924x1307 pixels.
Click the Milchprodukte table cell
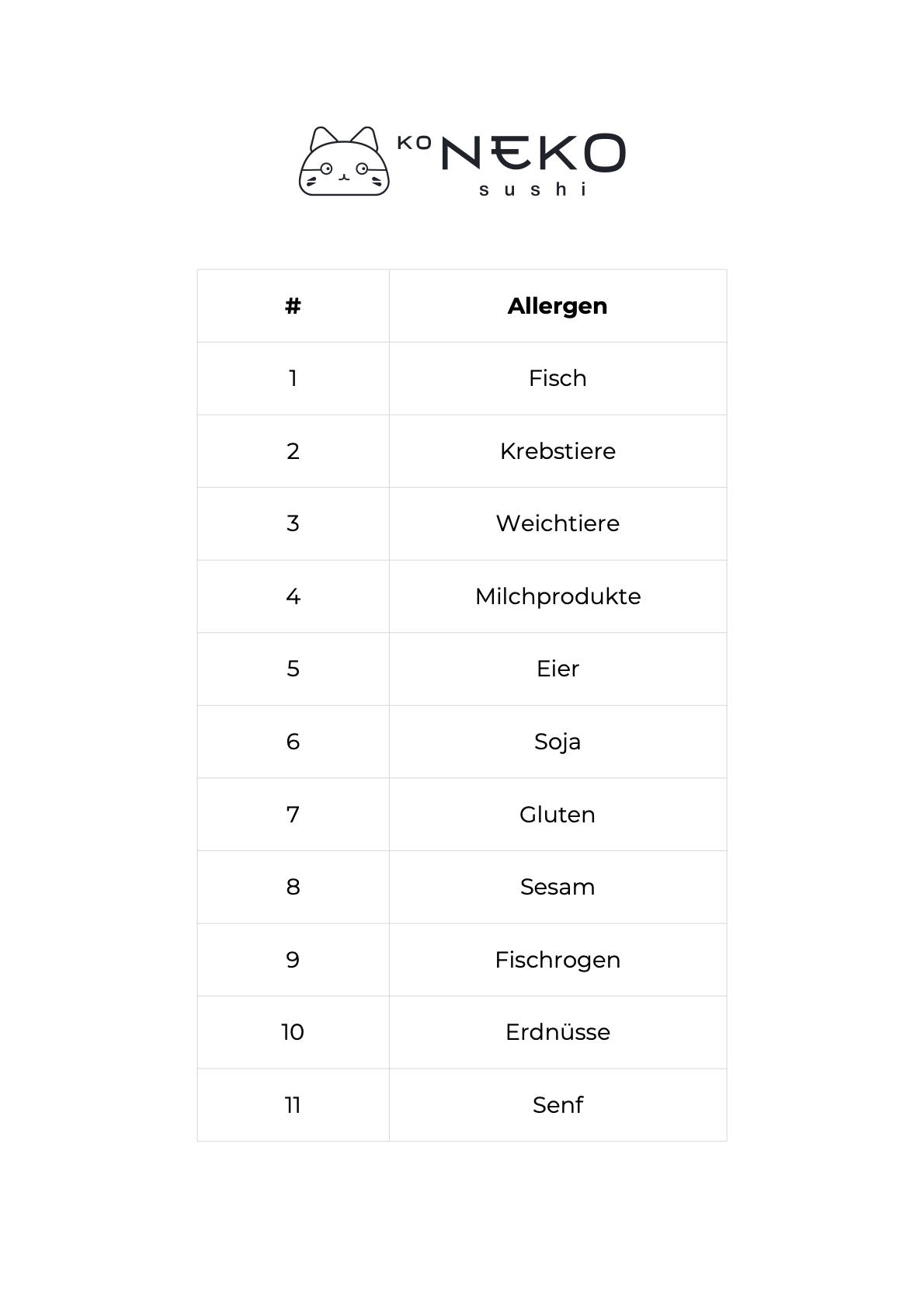(x=558, y=596)
